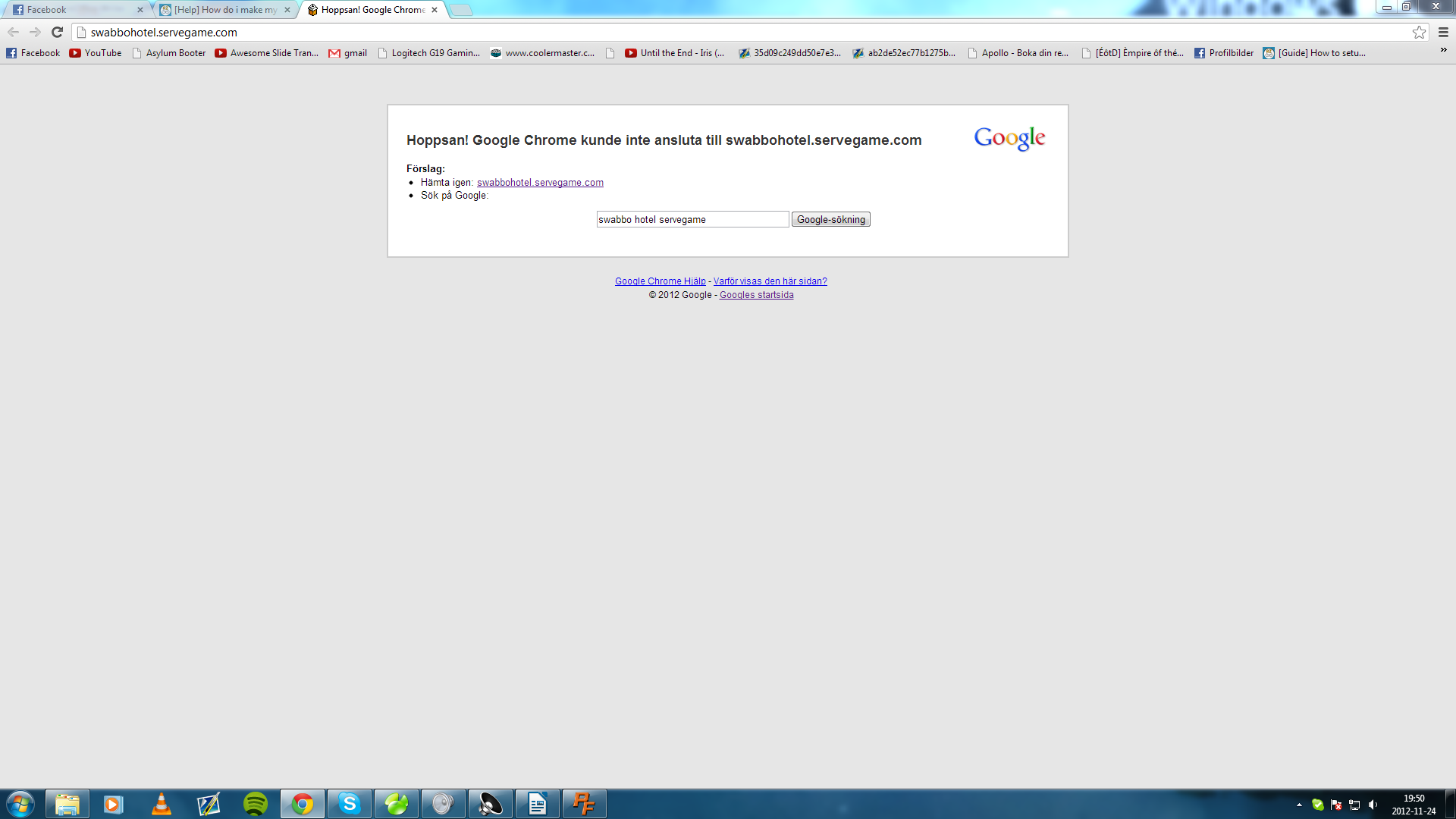Open the new tab button
This screenshot has width=1456, height=819.
coord(460,10)
